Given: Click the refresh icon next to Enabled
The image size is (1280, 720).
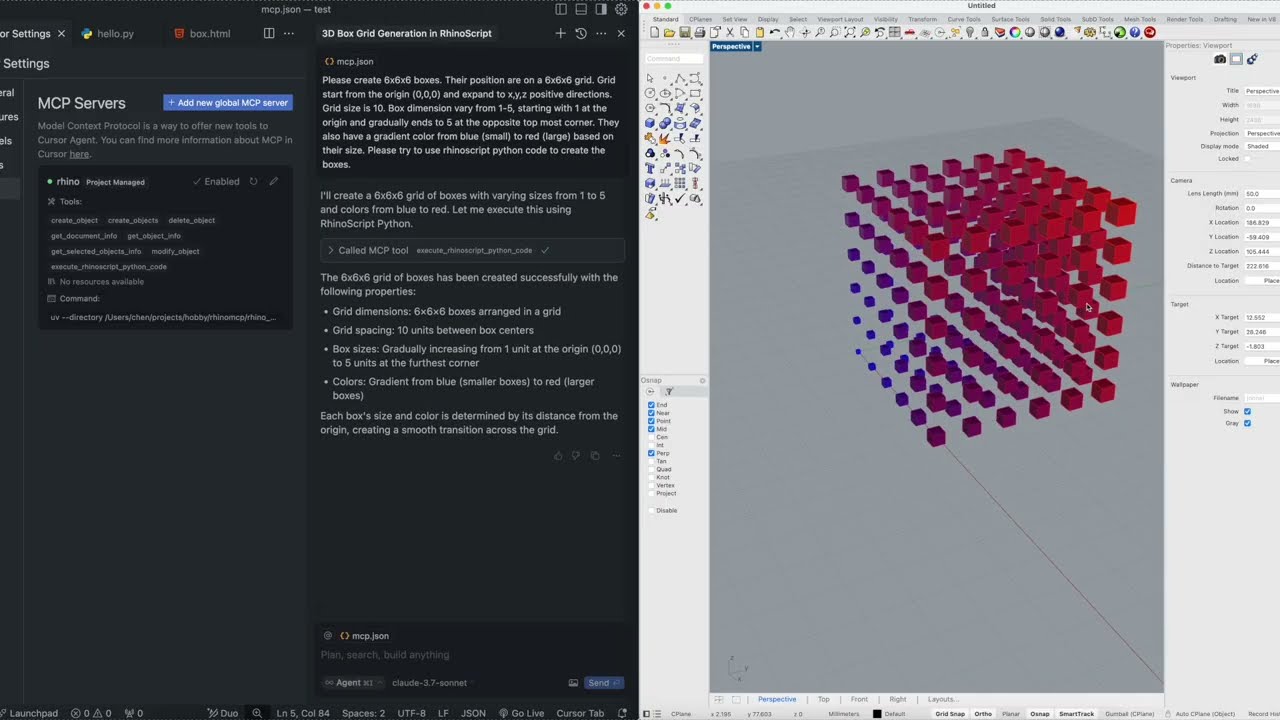Looking at the screenshot, I should pos(253,182).
